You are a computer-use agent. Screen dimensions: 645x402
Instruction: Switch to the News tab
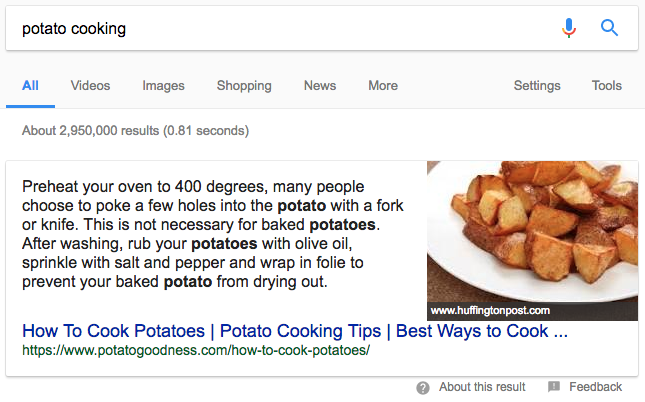320,86
